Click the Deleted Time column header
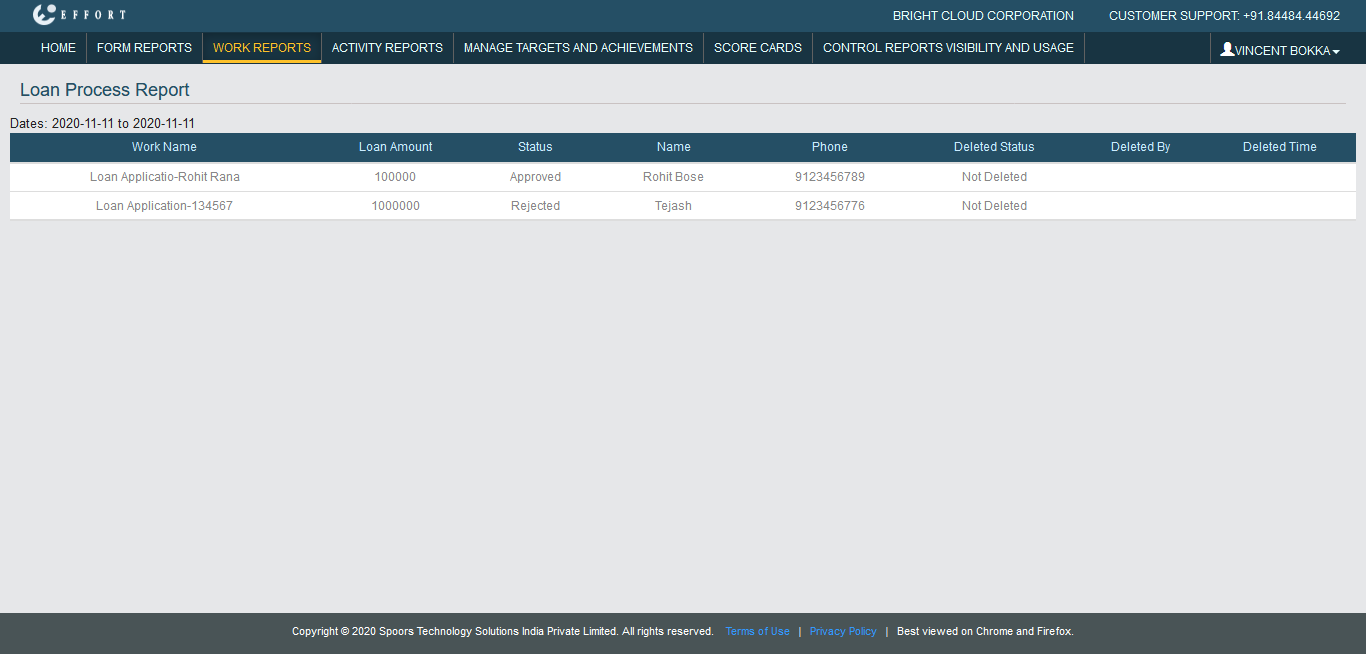1366x654 pixels. tap(1279, 147)
